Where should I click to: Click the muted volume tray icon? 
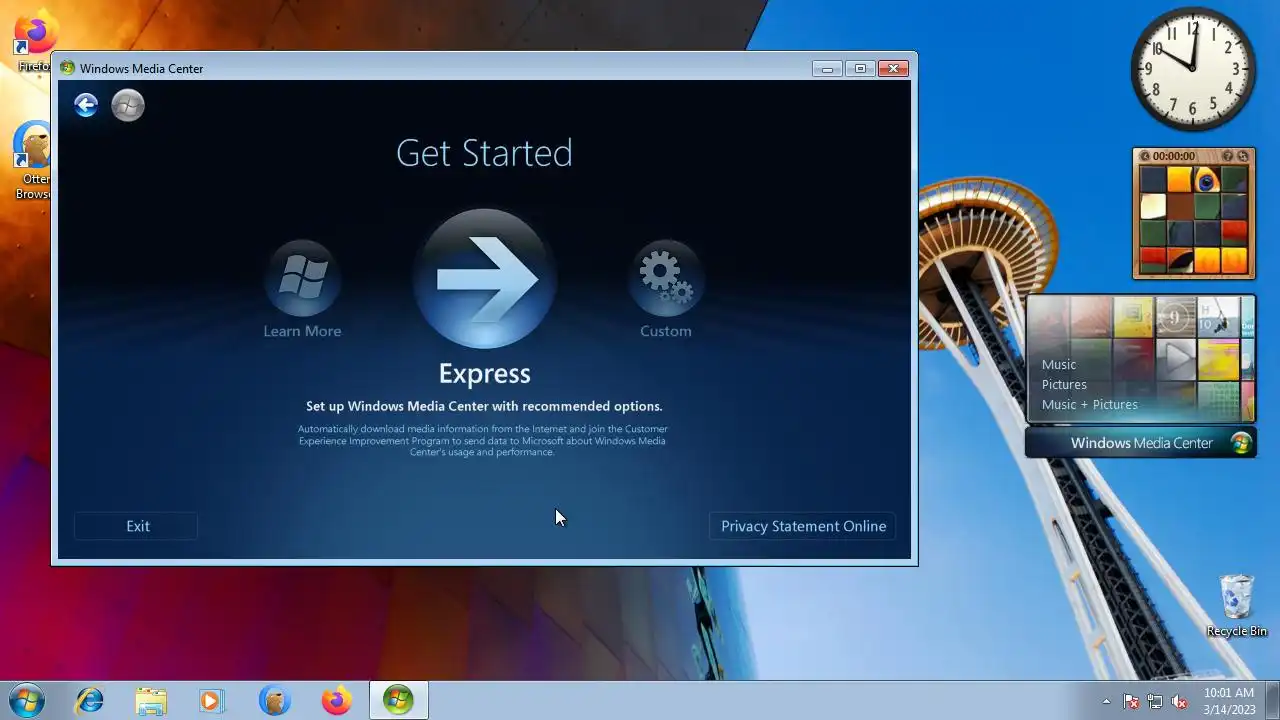coord(1179,702)
